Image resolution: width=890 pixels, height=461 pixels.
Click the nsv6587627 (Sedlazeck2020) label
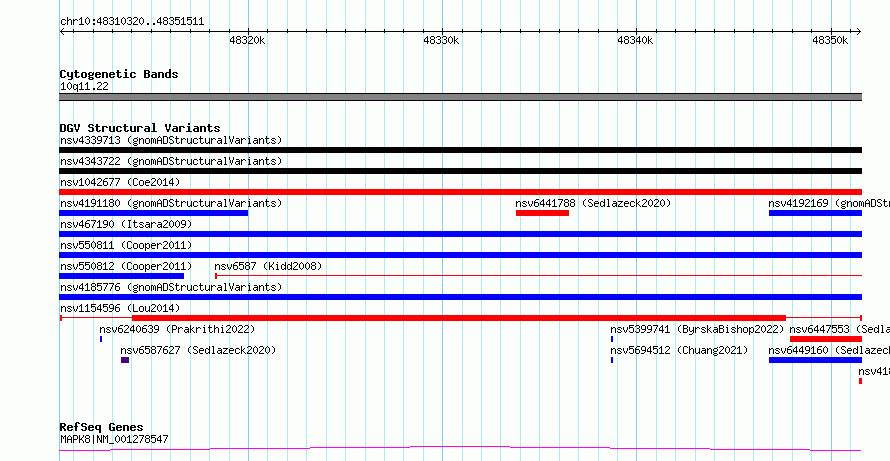(x=198, y=350)
